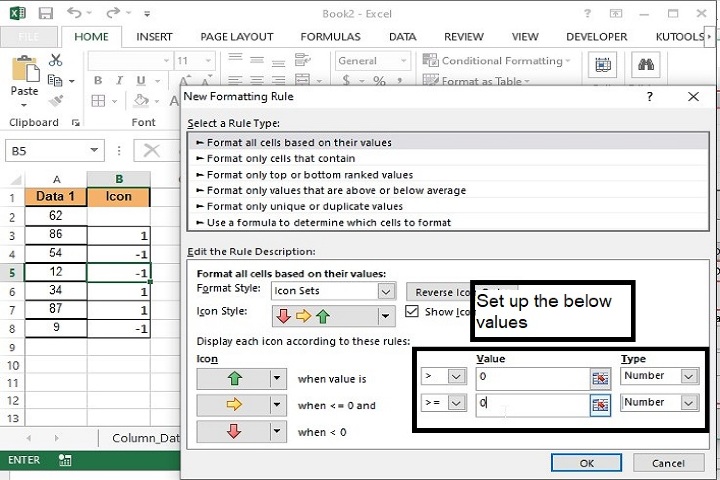Switch to the FILE tab
The image size is (720, 480).
click(x=28, y=37)
